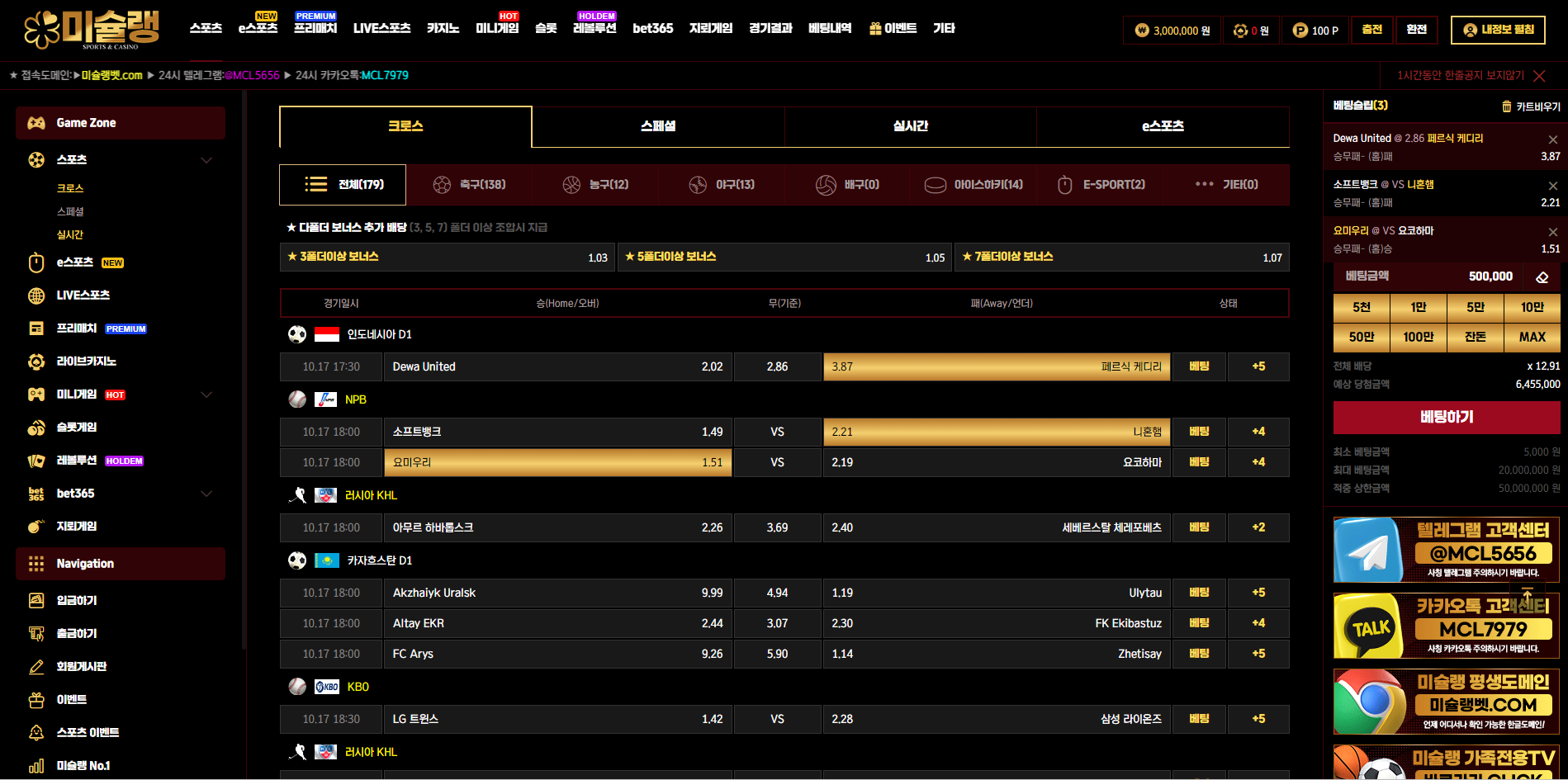Open 내정보 펼침 button
Viewport: 1568px width, 780px height.
(1498, 30)
